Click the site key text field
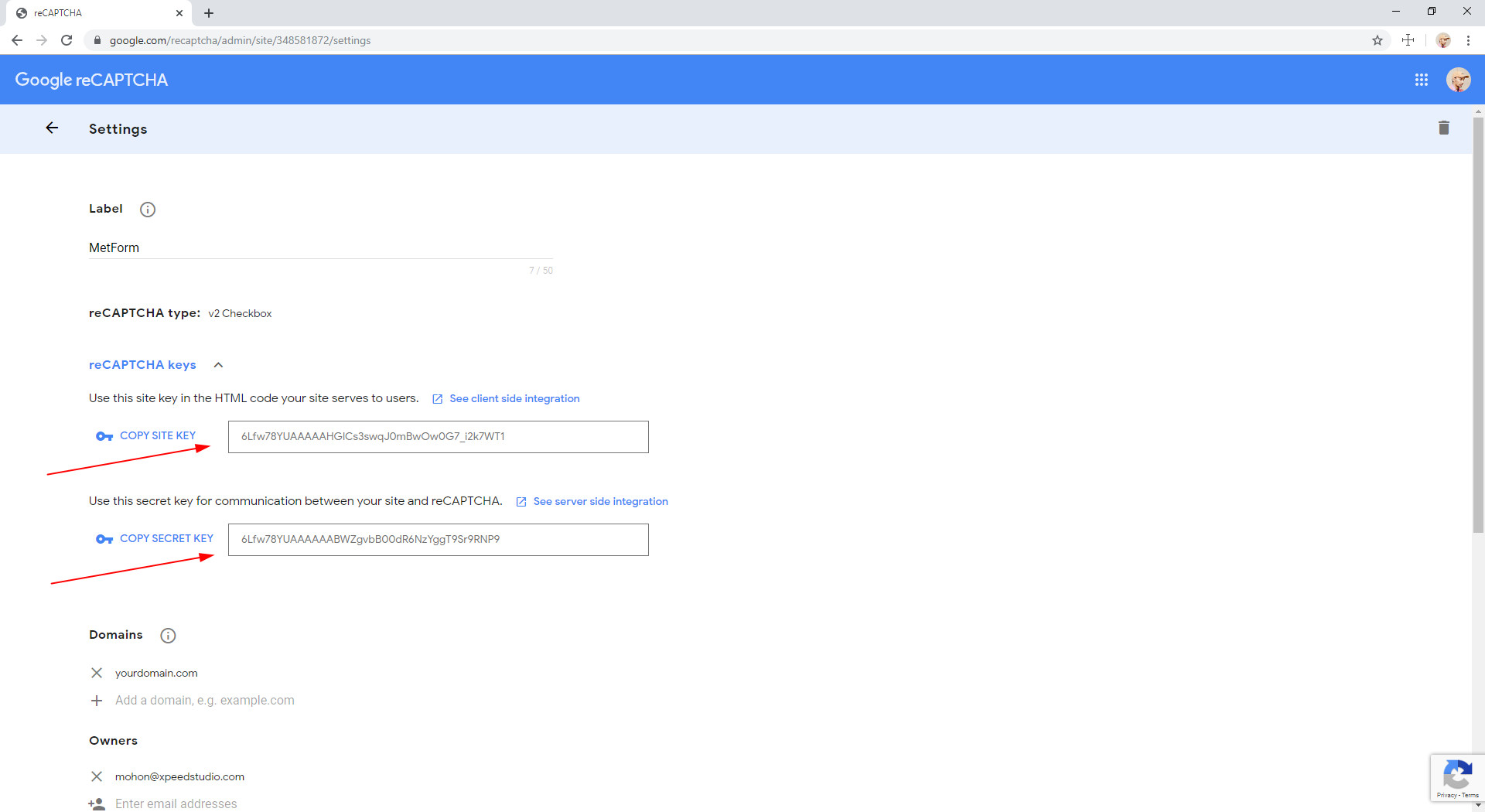Viewport: 1485px width, 812px height. (x=439, y=437)
